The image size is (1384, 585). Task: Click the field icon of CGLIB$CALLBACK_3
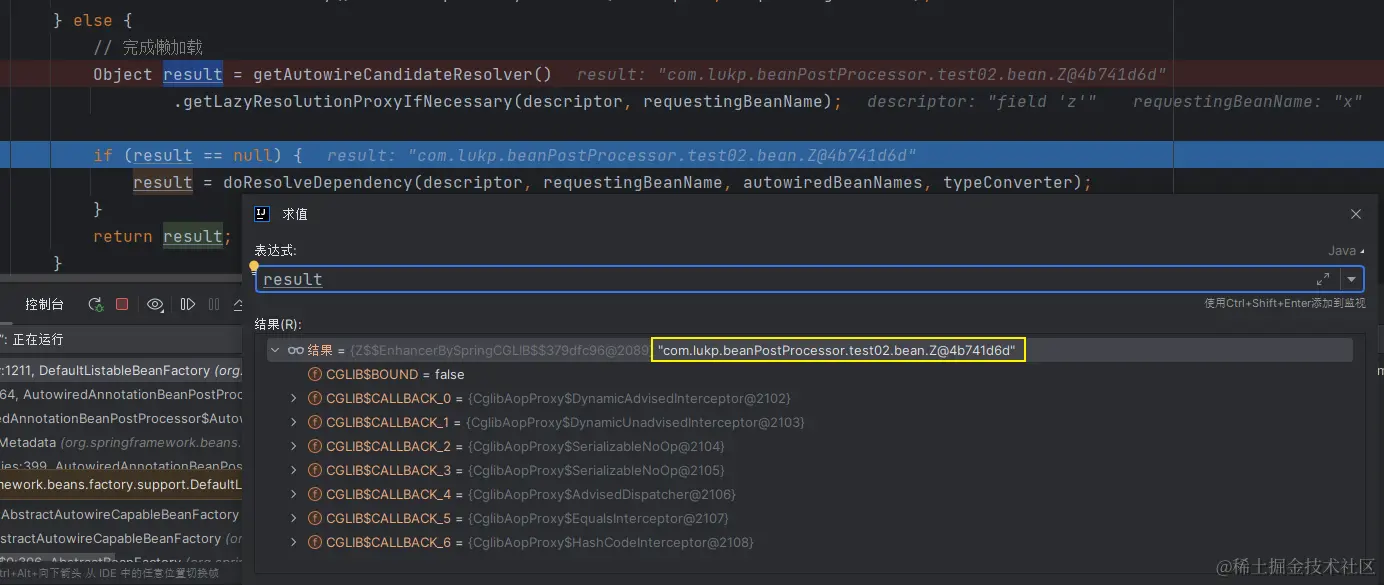(x=315, y=470)
